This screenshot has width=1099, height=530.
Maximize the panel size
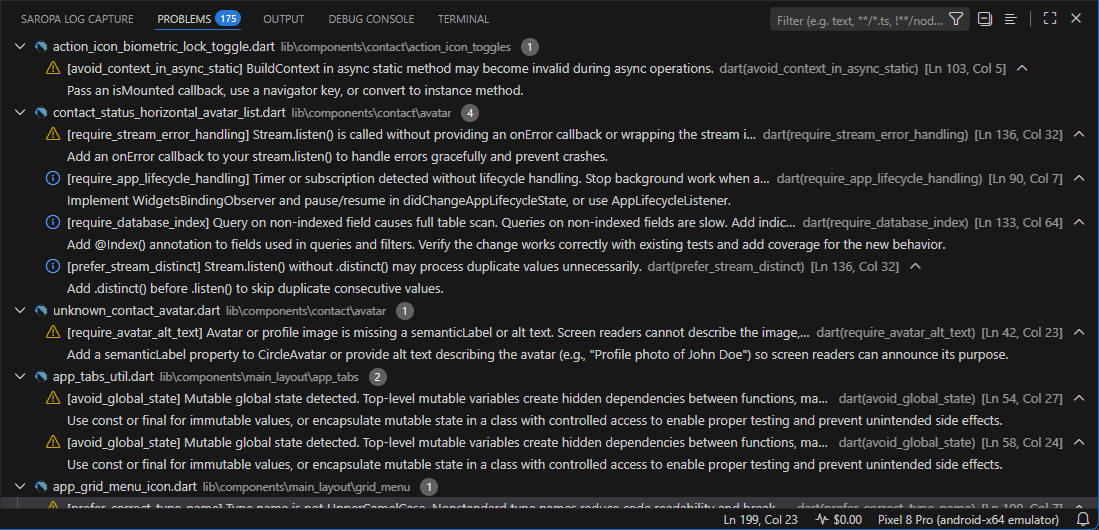click(1050, 19)
